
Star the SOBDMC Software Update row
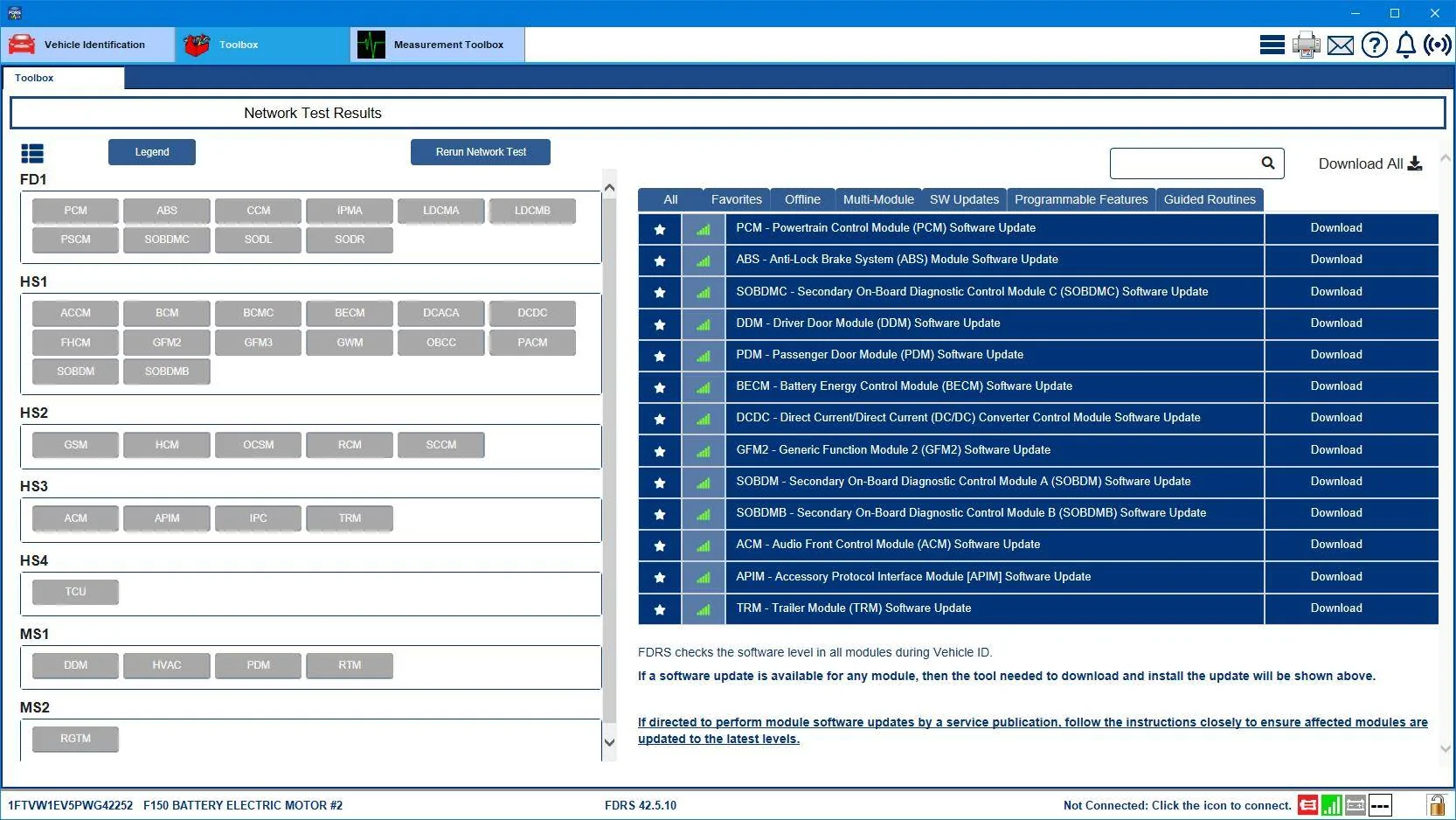[660, 292]
